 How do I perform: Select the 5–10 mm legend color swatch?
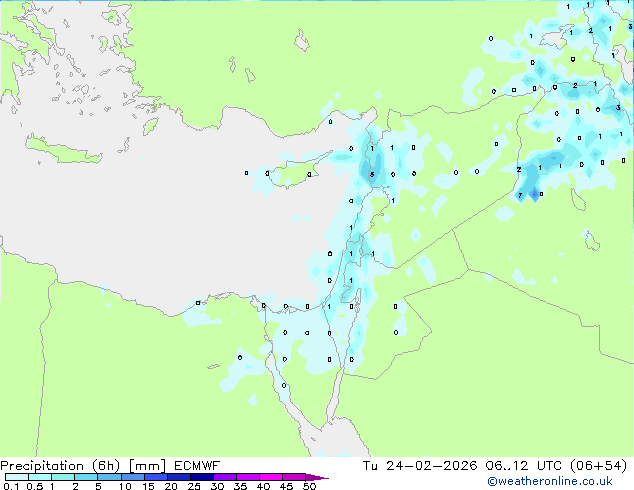click(x=109, y=477)
